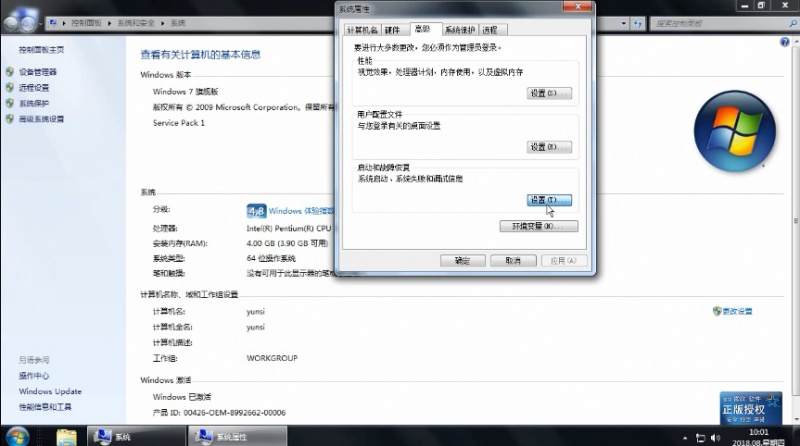This screenshot has width=800, height=446.
Task: Select 系统属性 window in taskbar
Action: pyautogui.click(x=238, y=437)
